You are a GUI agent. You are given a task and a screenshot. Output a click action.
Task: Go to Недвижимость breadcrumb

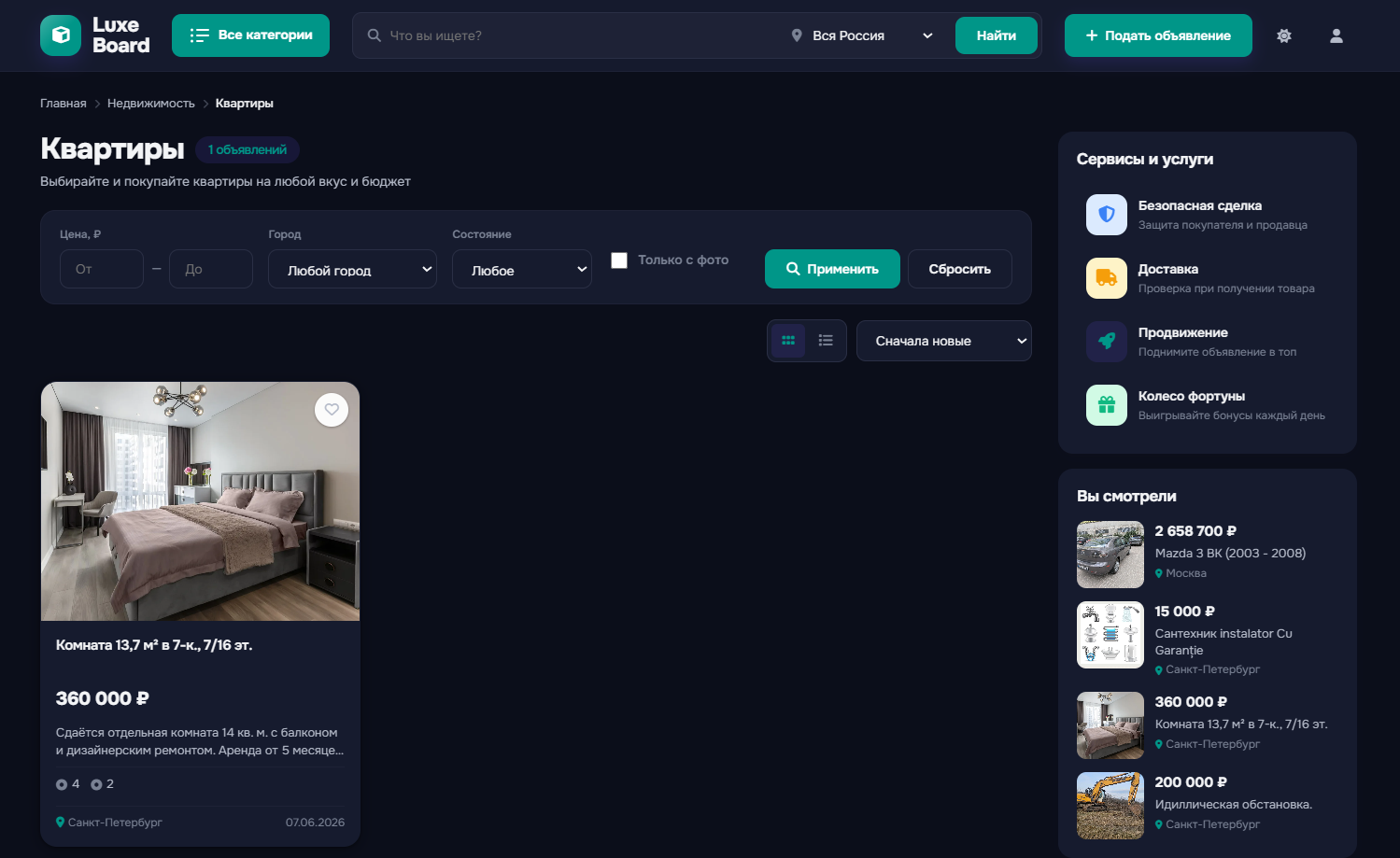point(151,104)
